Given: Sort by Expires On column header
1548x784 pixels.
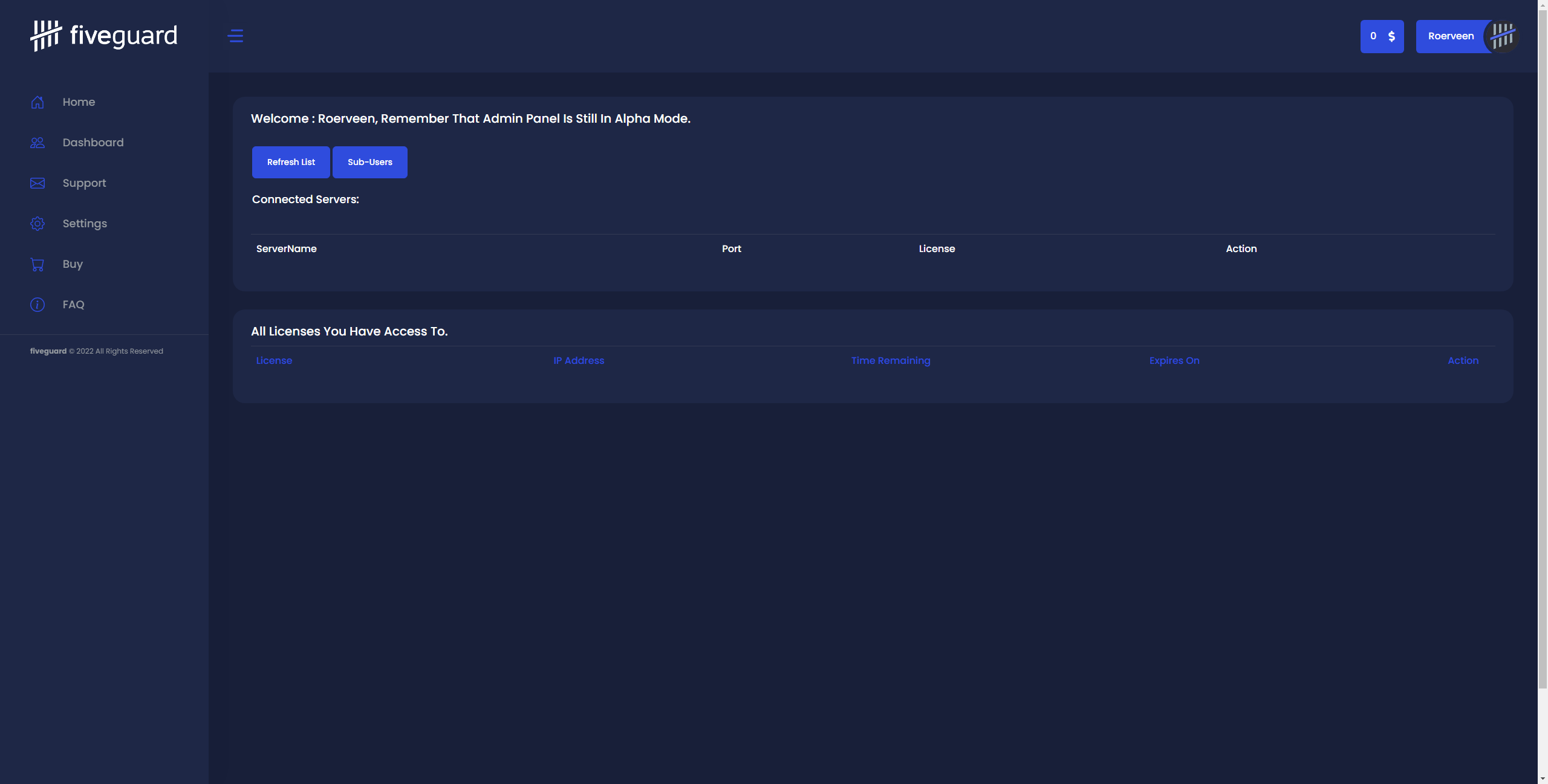Looking at the screenshot, I should (x=1174, y=360).
